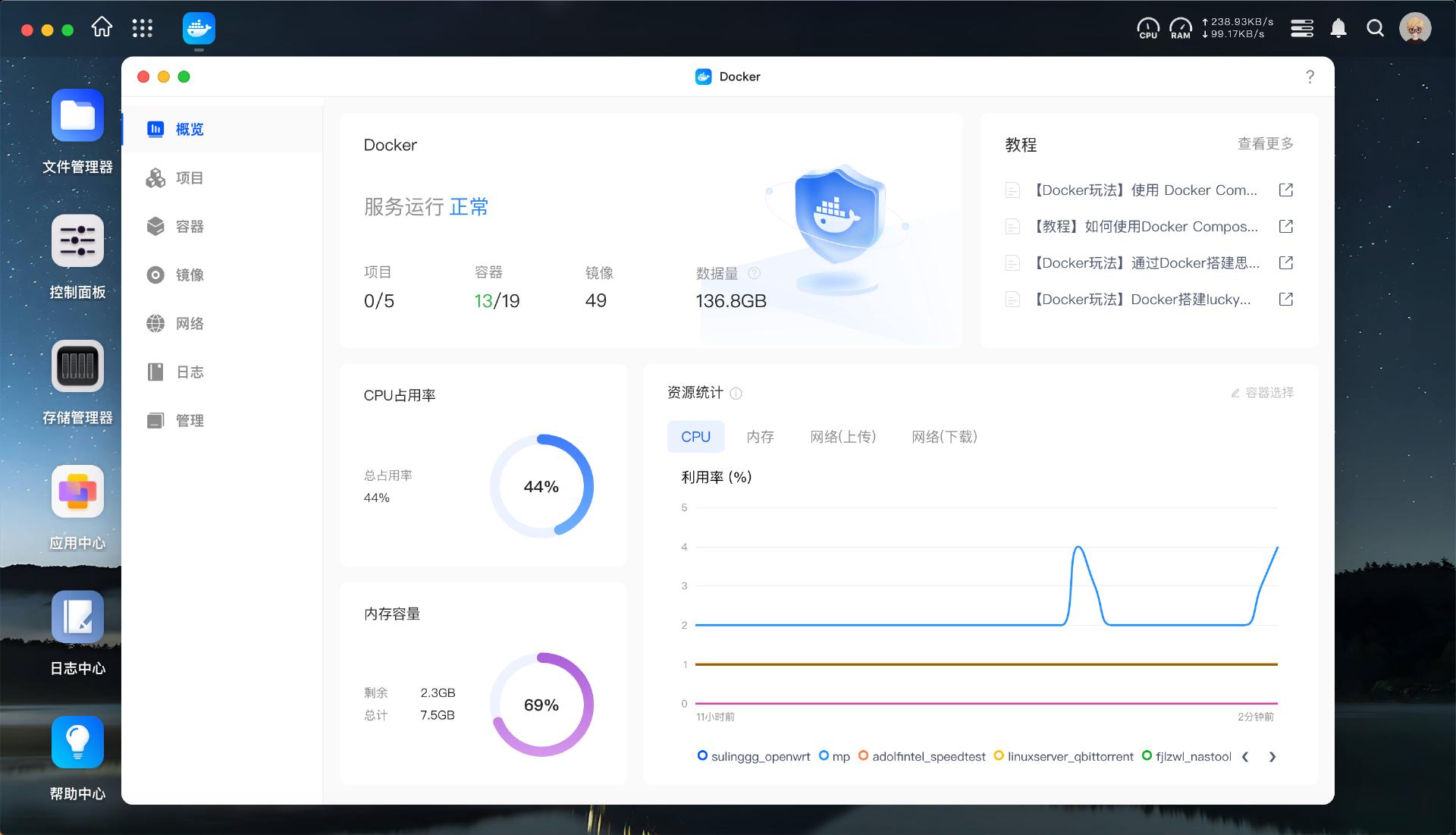Toggle adolfintel_speedtest legend series
The image size is (1456, 835).
(x=921, y=757)
